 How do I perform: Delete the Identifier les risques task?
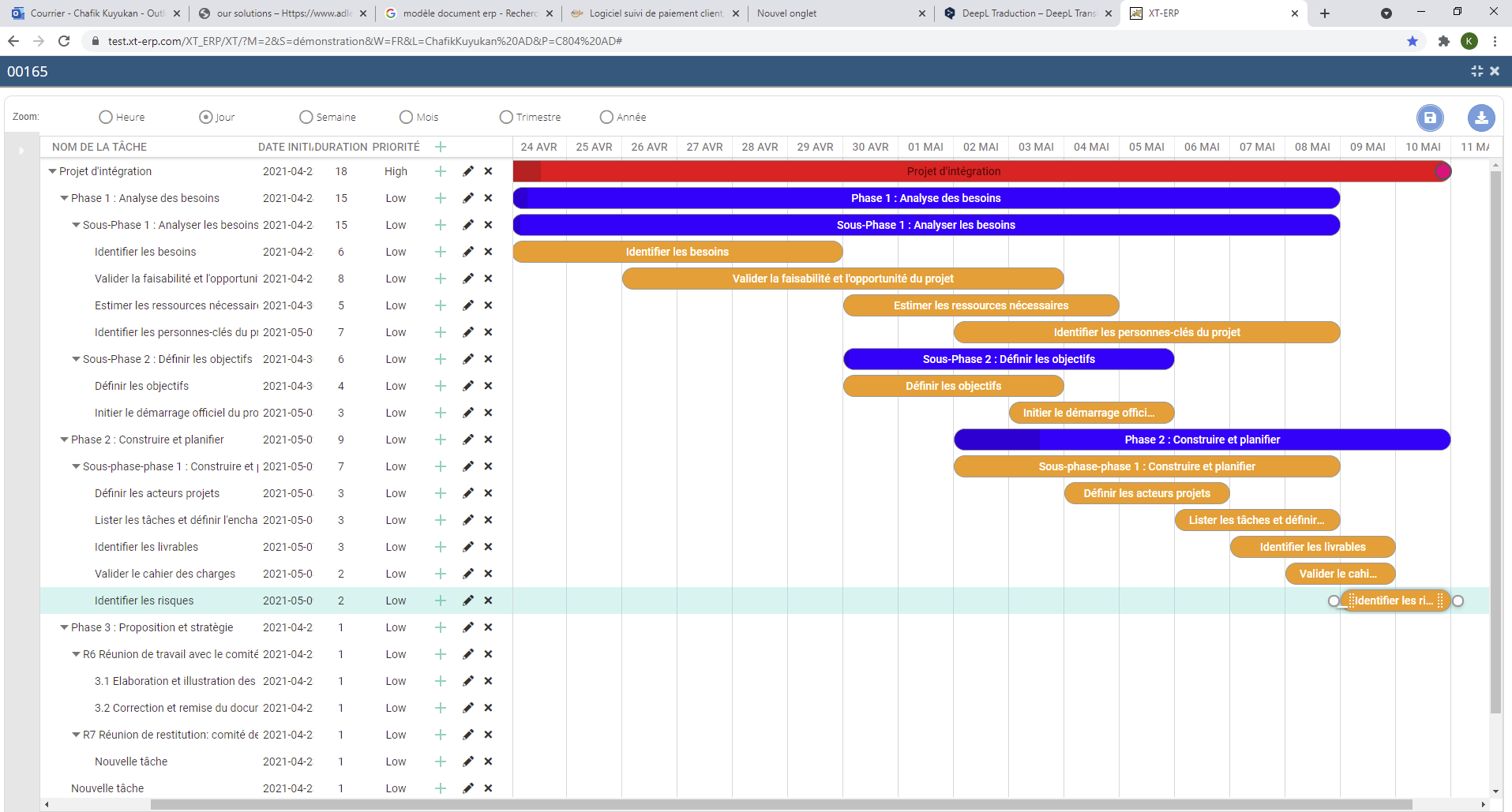coord(488,601)
